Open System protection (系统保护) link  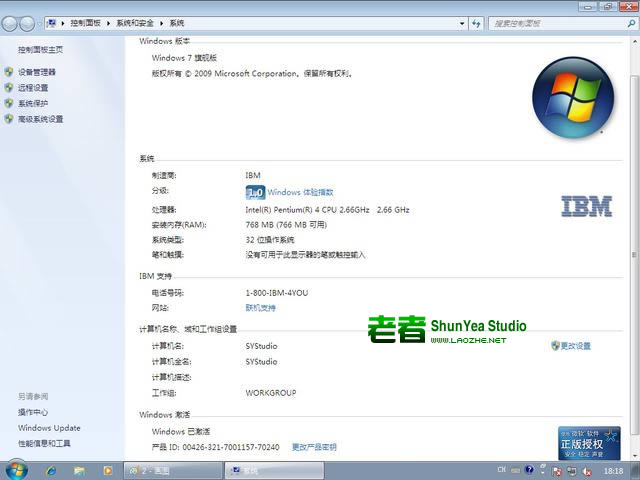[33, 103]
